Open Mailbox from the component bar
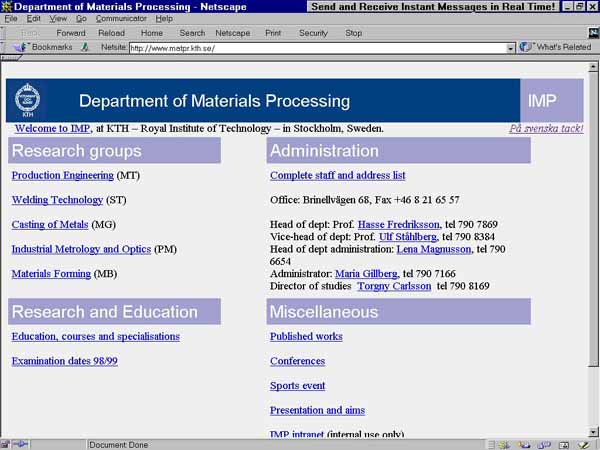600x450 pixels. point(523,445)
